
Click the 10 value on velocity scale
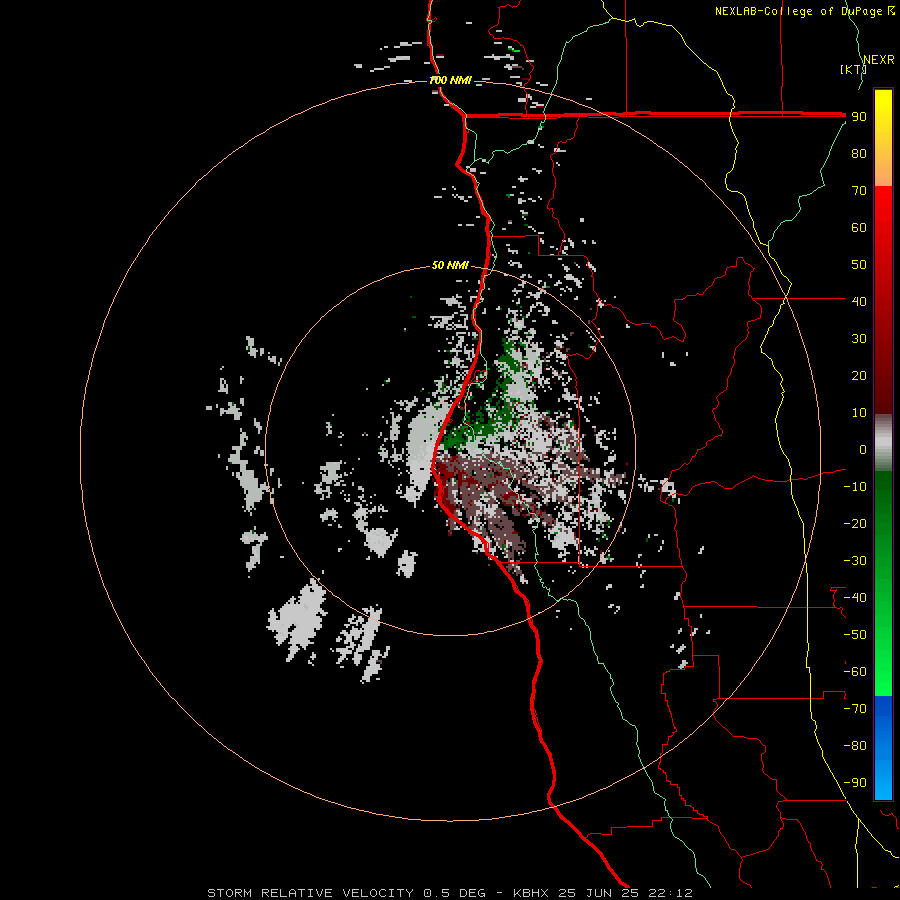tap(859, 413)
